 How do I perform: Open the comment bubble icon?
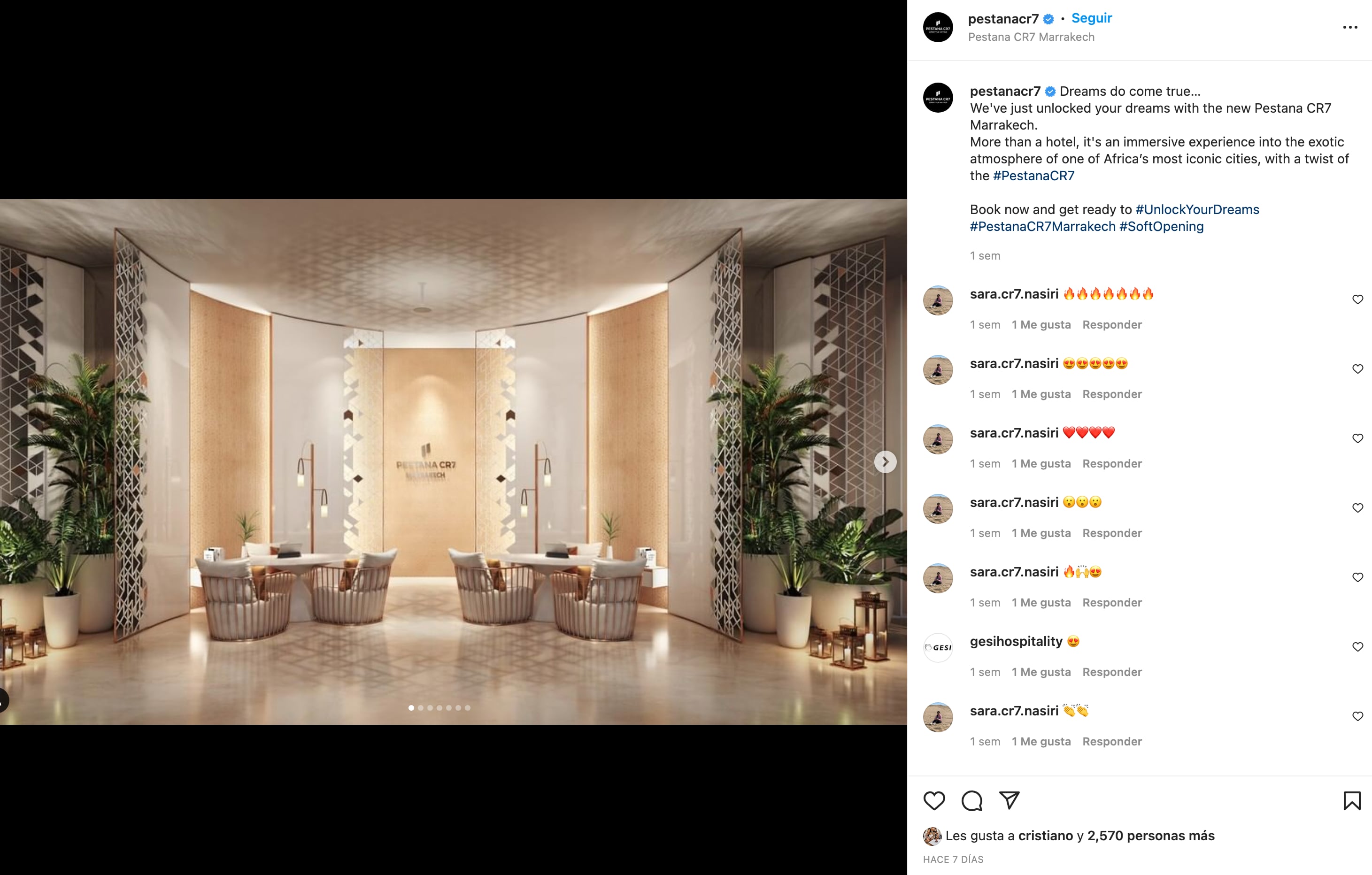click(971, 800)
